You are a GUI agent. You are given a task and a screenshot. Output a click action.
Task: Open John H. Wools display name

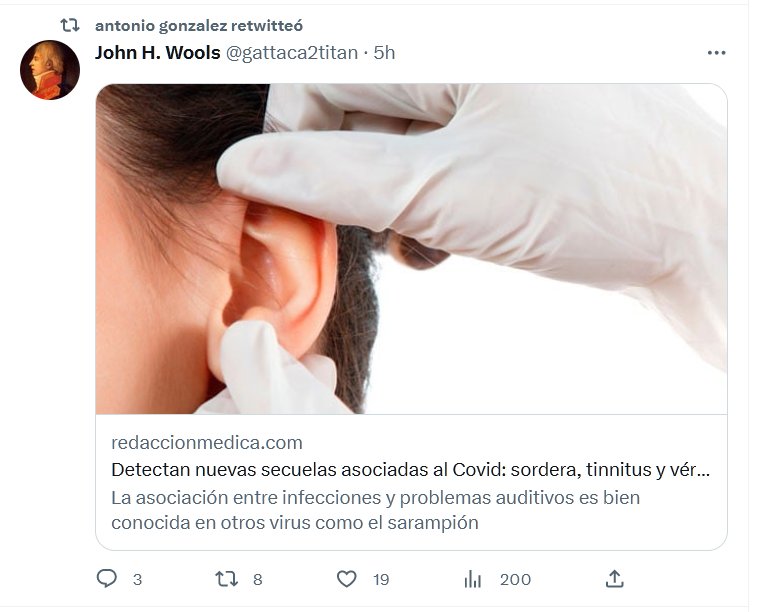(x=157, y=53)
